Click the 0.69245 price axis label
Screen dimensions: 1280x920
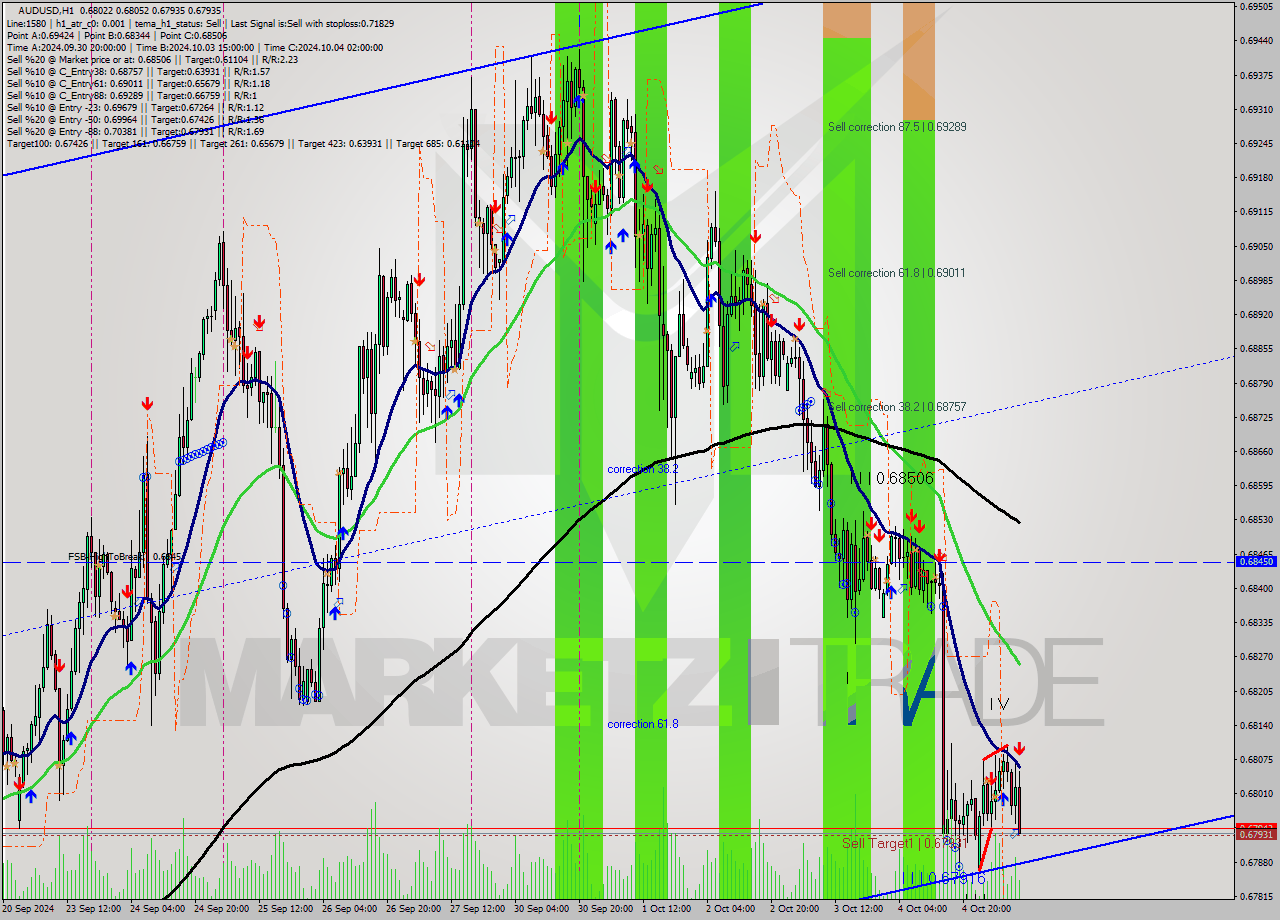point(1258,143)
